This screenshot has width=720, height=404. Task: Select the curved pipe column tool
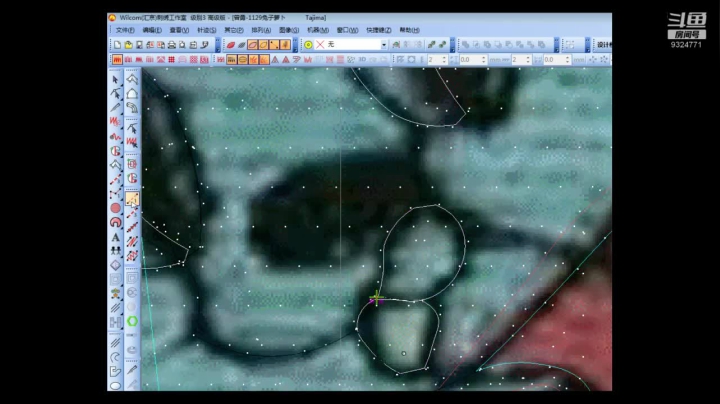click(132, 108)
